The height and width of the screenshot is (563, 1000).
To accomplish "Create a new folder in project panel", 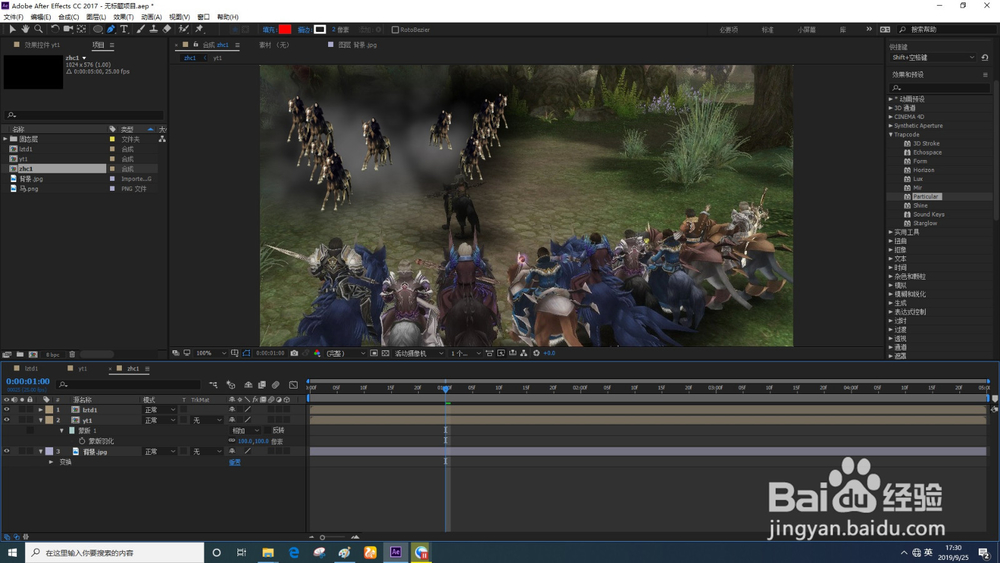I will tap(20, 355).
